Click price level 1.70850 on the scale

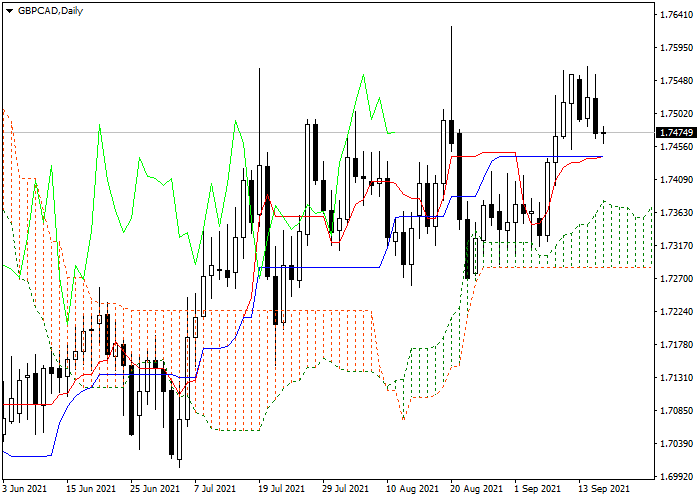point(677,411)
